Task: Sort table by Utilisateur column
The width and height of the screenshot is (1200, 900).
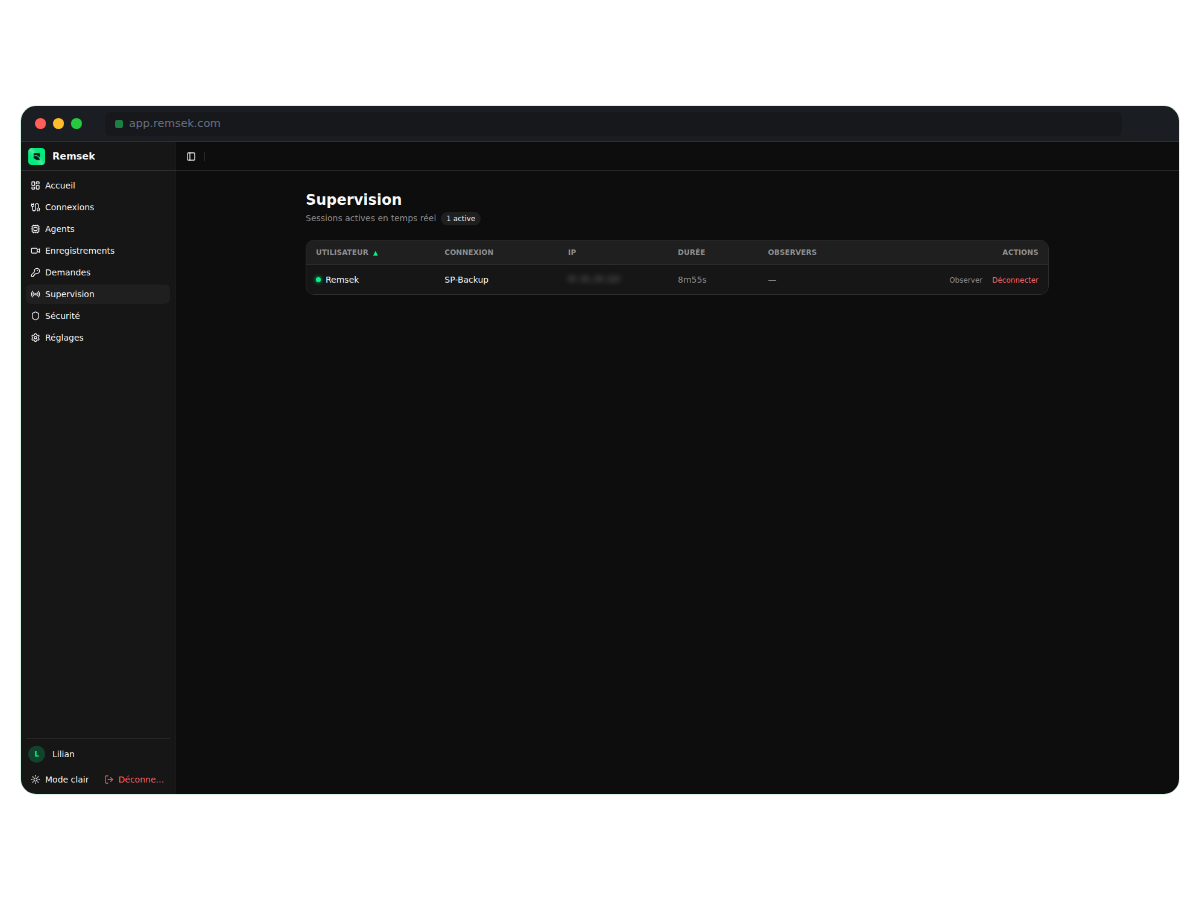Action: pos(342,253)
